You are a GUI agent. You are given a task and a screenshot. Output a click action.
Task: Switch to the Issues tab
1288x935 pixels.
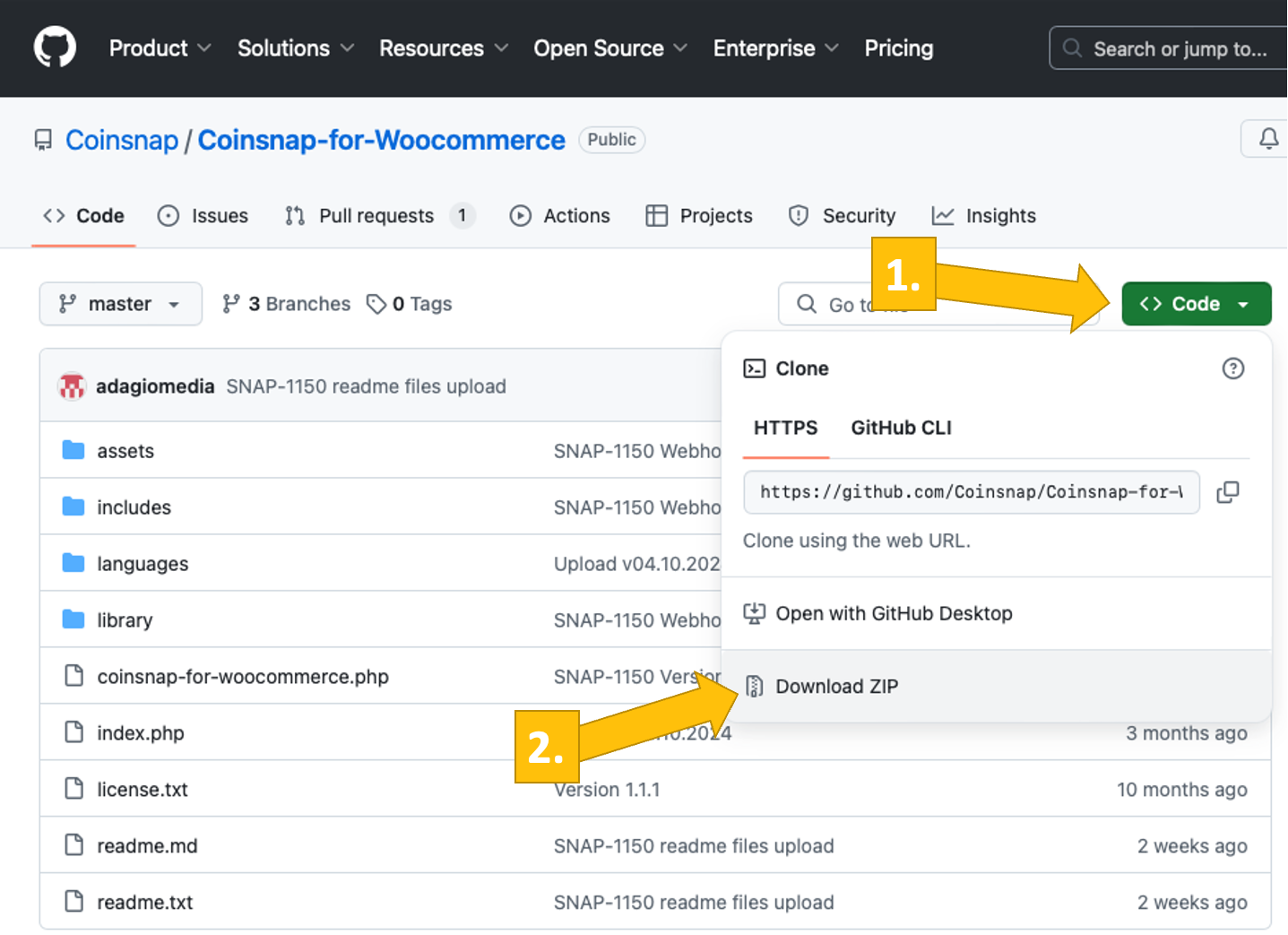(x=203, y=216)
